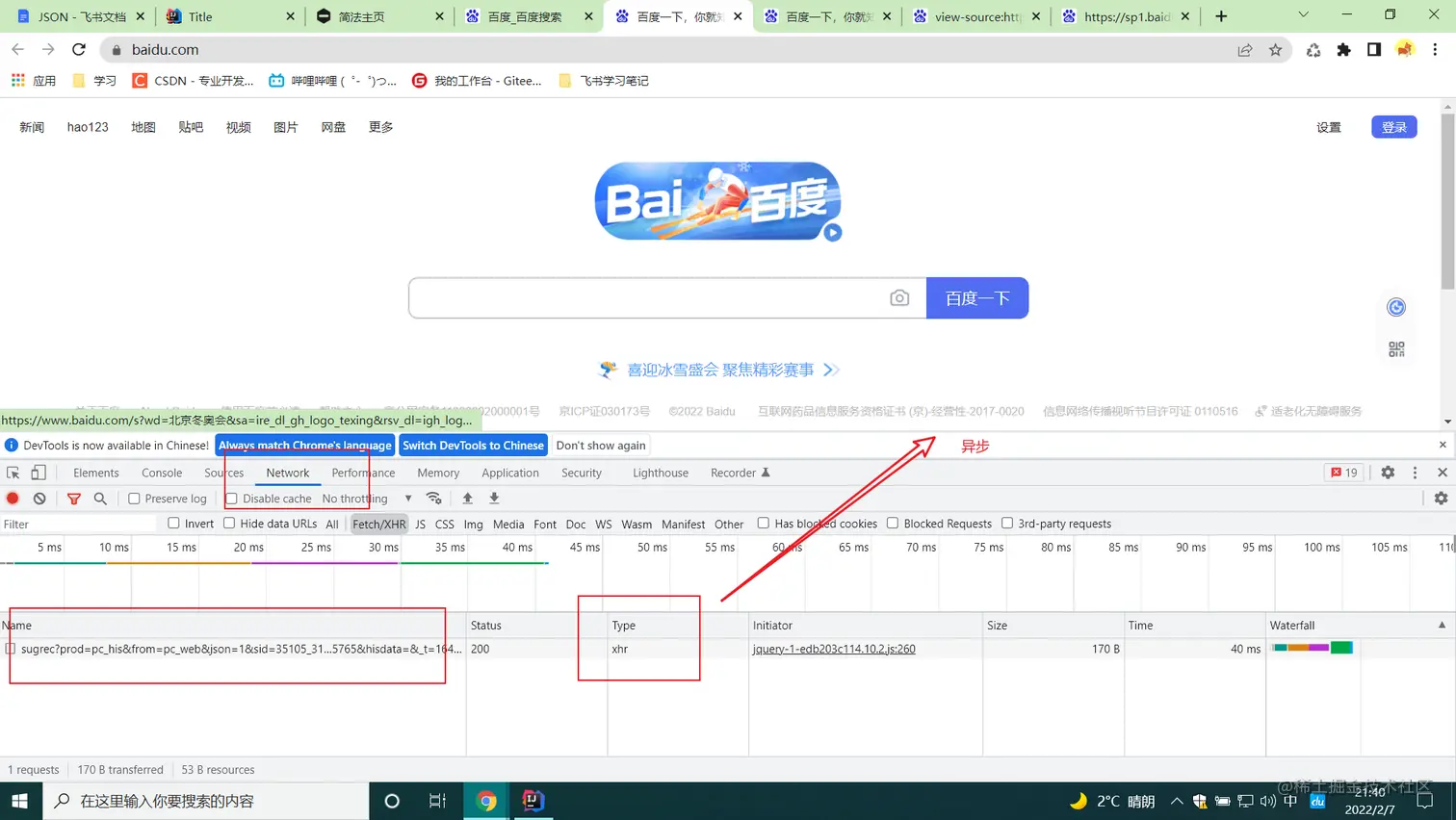Click the sugrec waterfall timing bar
The height and width of the screenshot is (820, 1456).
[x=1312, y=648]
